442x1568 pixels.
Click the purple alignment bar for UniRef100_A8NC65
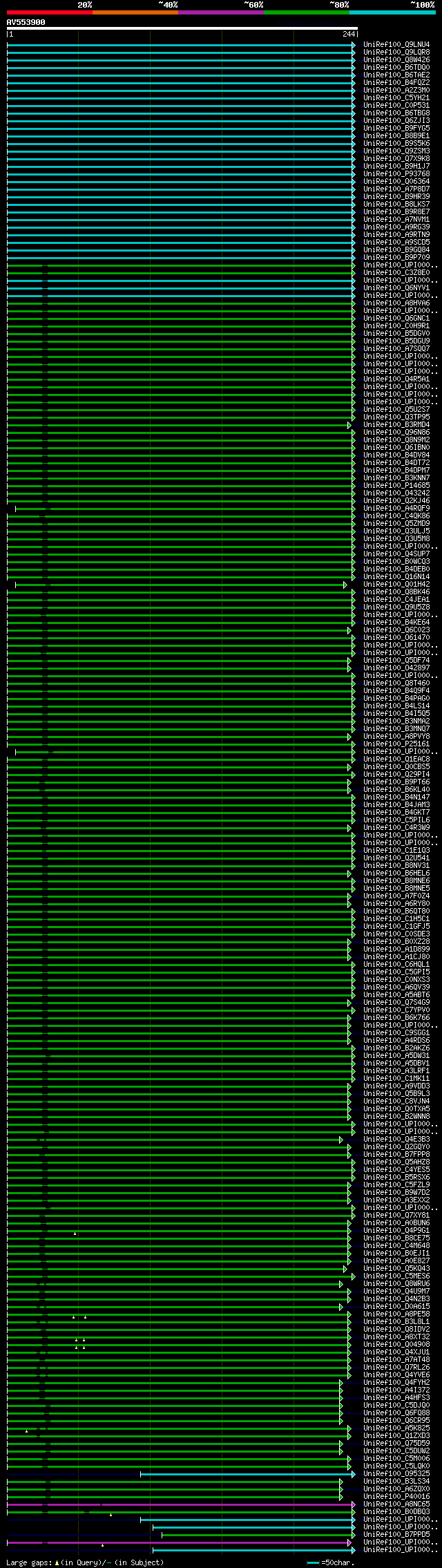182,1504
